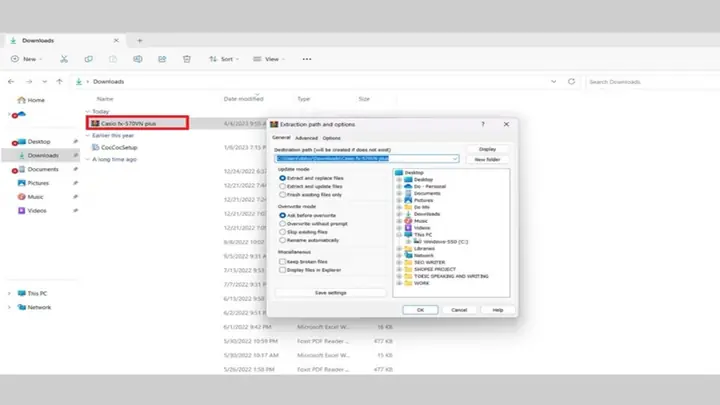The width and height of the screenshot is (720, 405).
Task: Enable the Keep broken files checkbox
Action: tap(282, 261)
